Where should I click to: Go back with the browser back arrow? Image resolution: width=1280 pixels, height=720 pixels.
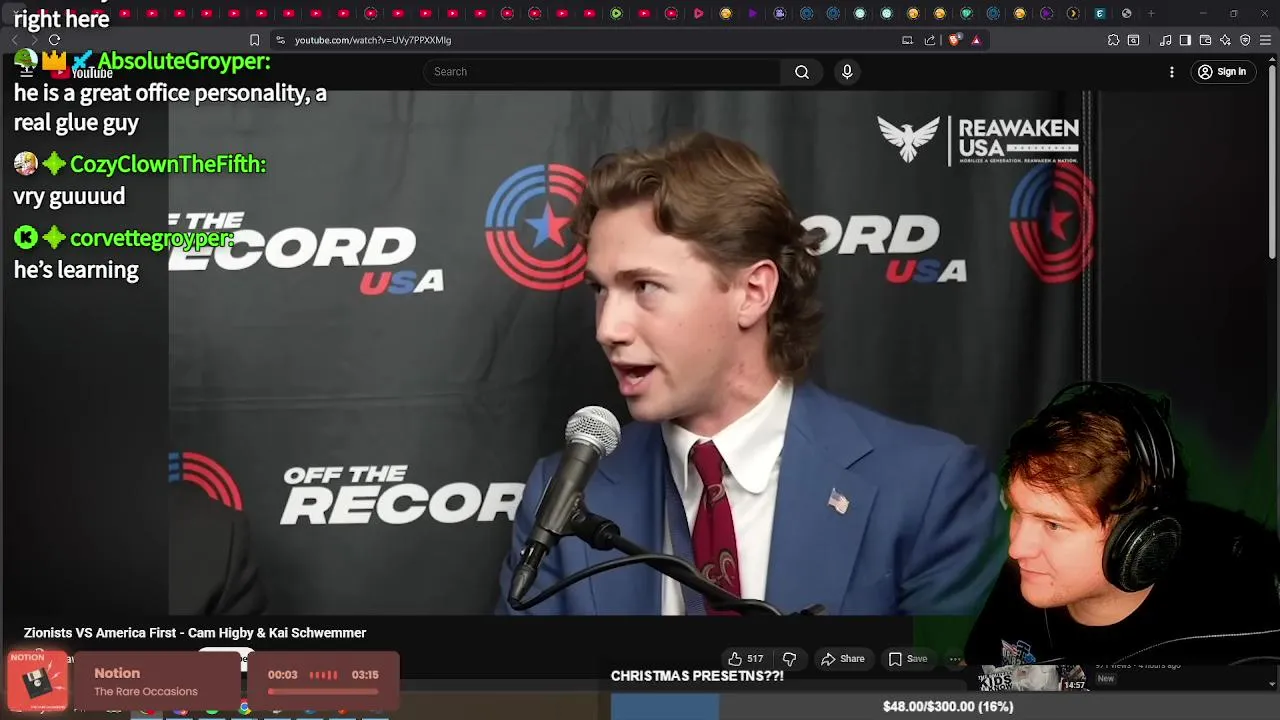pos(14,40)
